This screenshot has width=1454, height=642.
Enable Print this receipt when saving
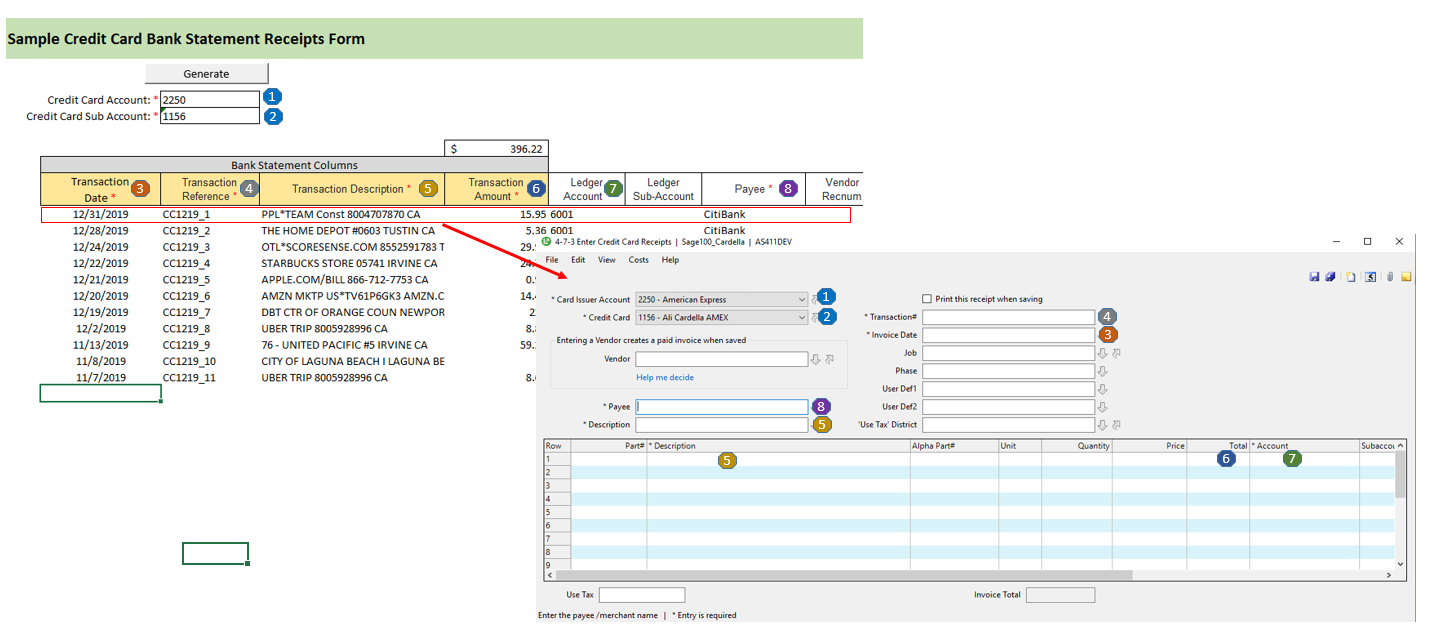(x=927, y=299)
